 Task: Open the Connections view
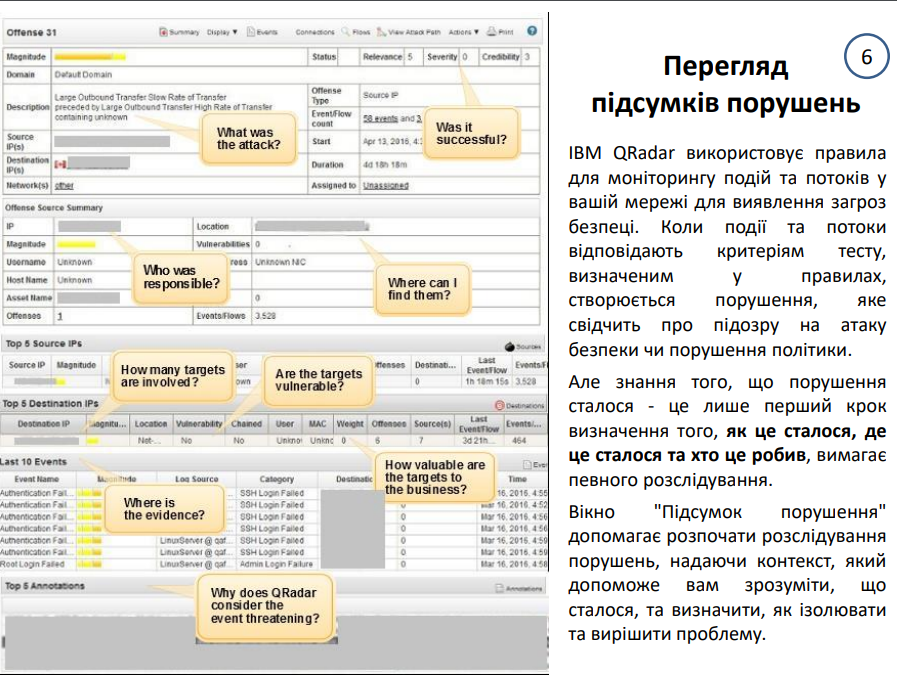315,32
